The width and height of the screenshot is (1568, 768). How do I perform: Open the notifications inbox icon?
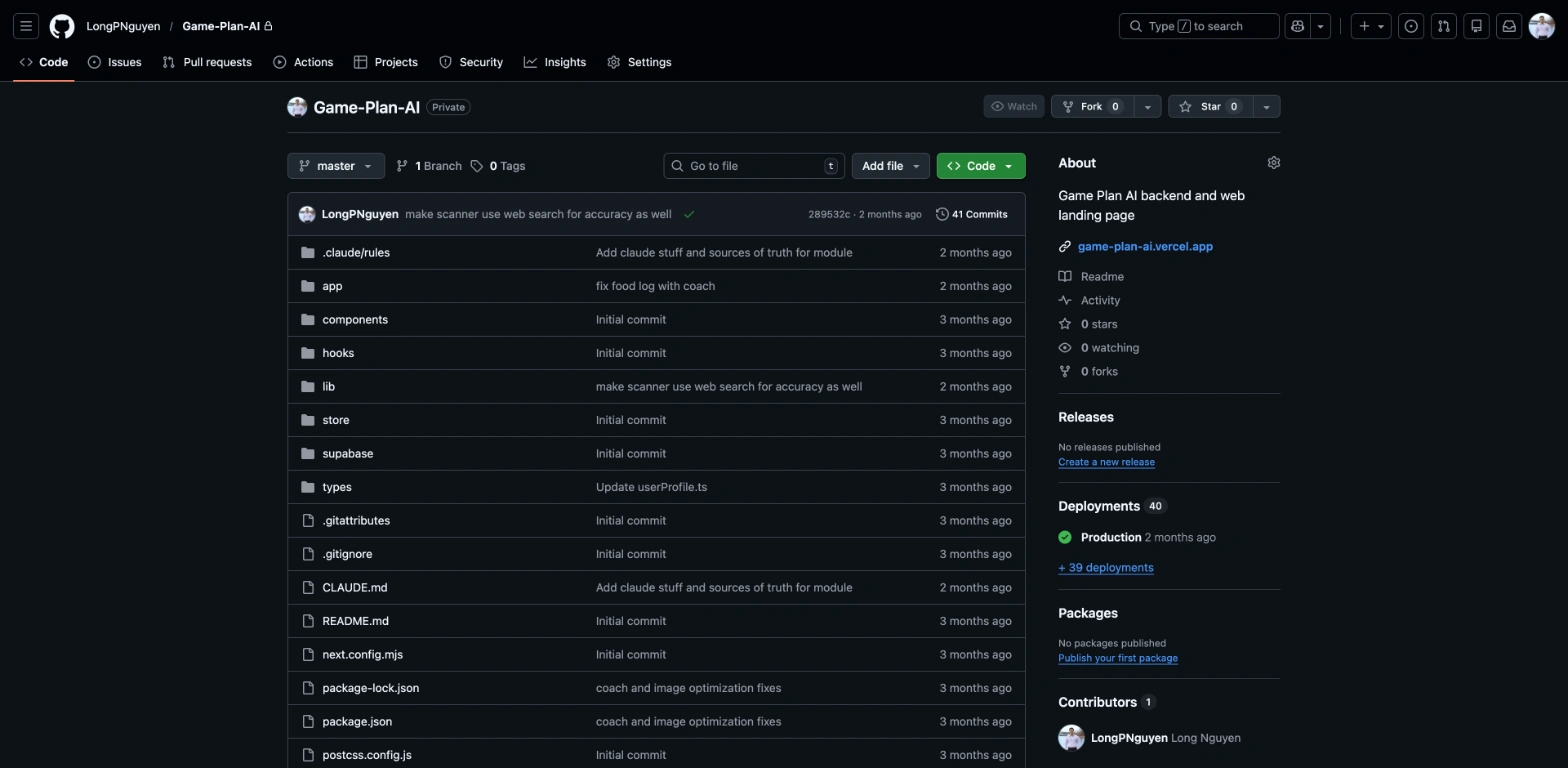1509,26
